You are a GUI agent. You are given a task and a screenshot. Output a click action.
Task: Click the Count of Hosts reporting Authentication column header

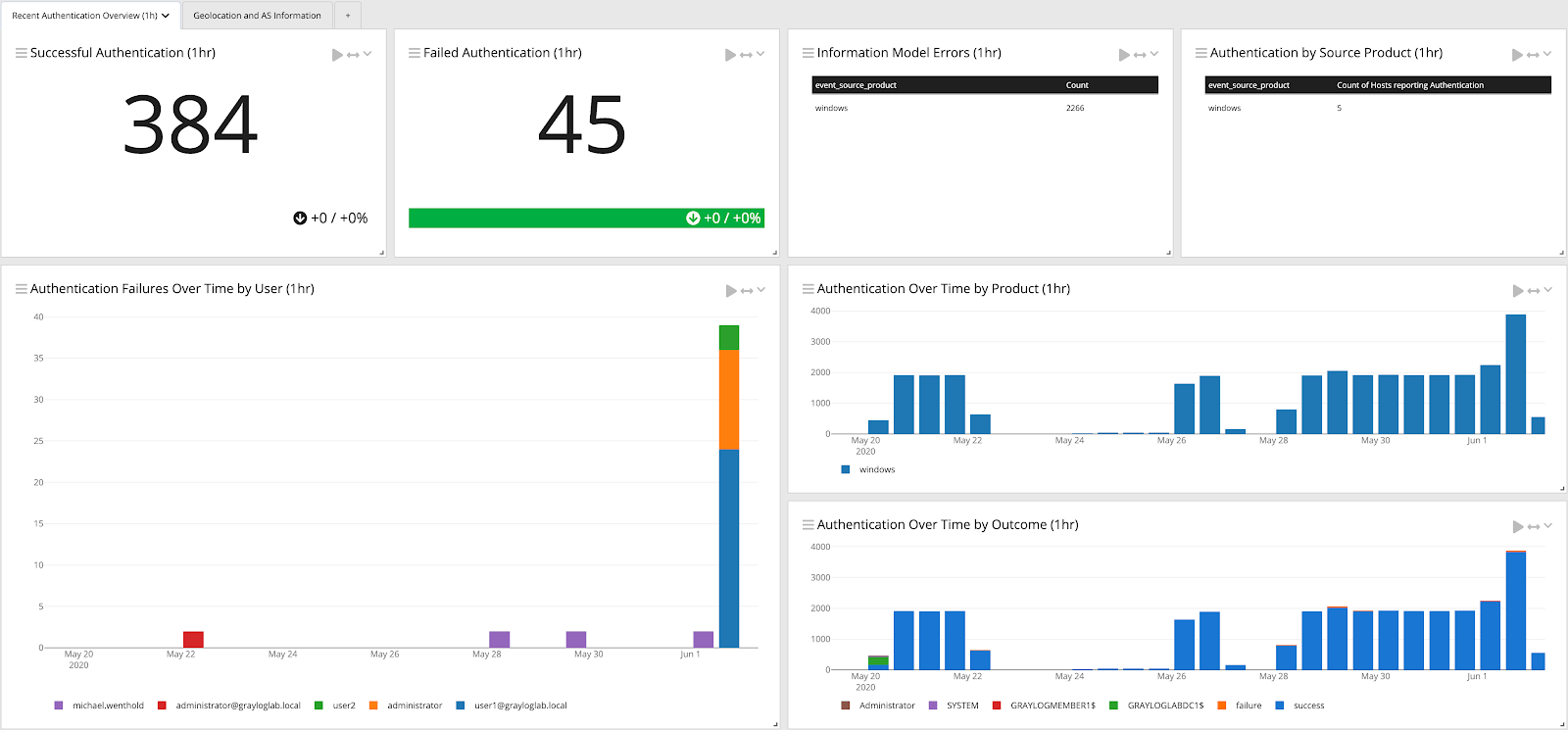pyautogui.click(x=1409, y=85)
